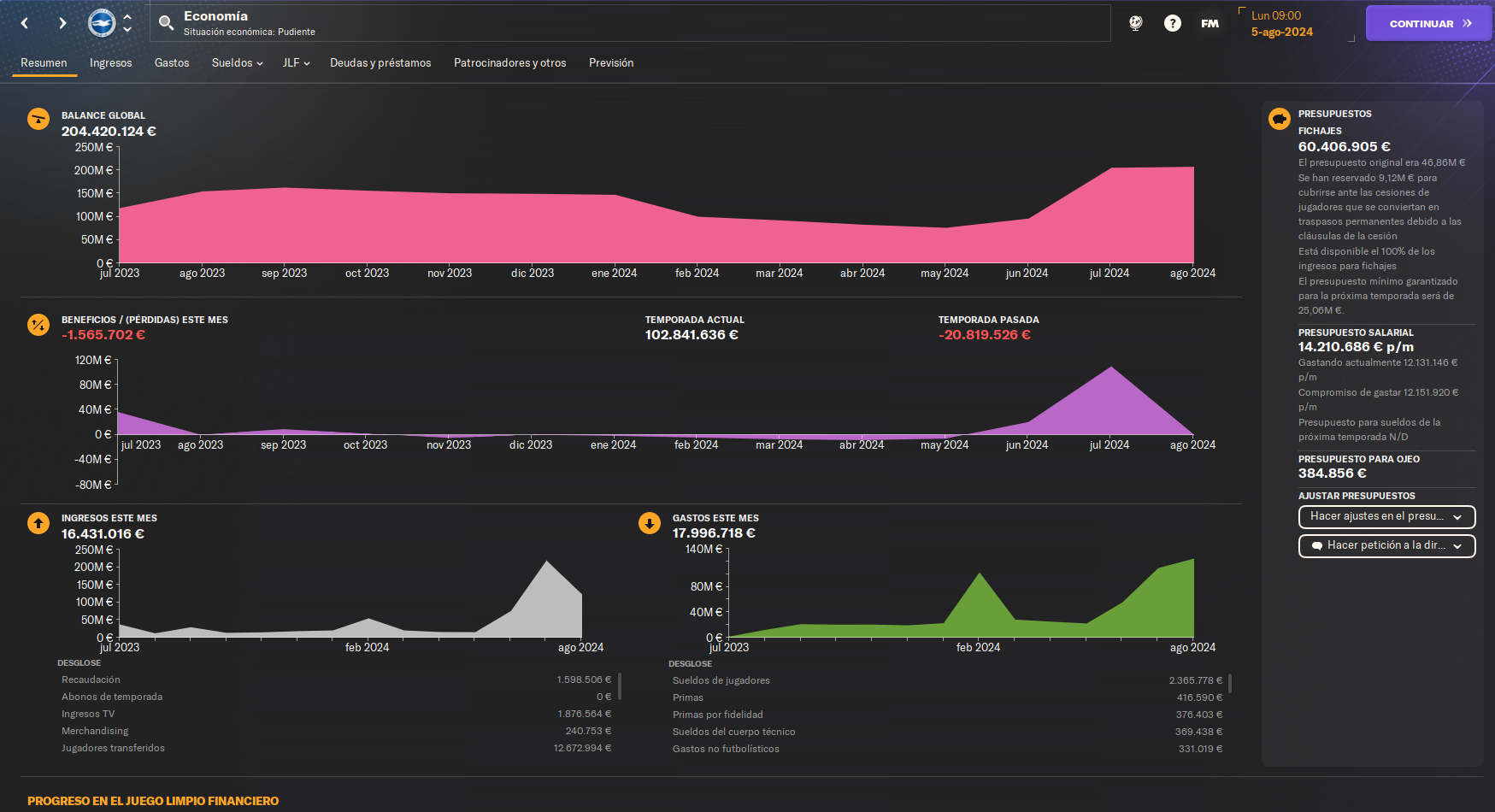Click Temporada pasada -20.819.526 €
Viewport: 1495px width, 812px height.
pos(985,335)
